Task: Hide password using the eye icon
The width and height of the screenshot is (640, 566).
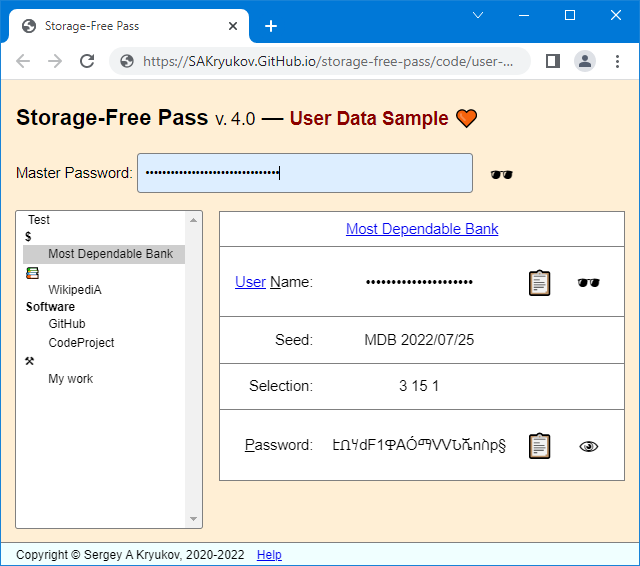Action: [x=588, y=446]
